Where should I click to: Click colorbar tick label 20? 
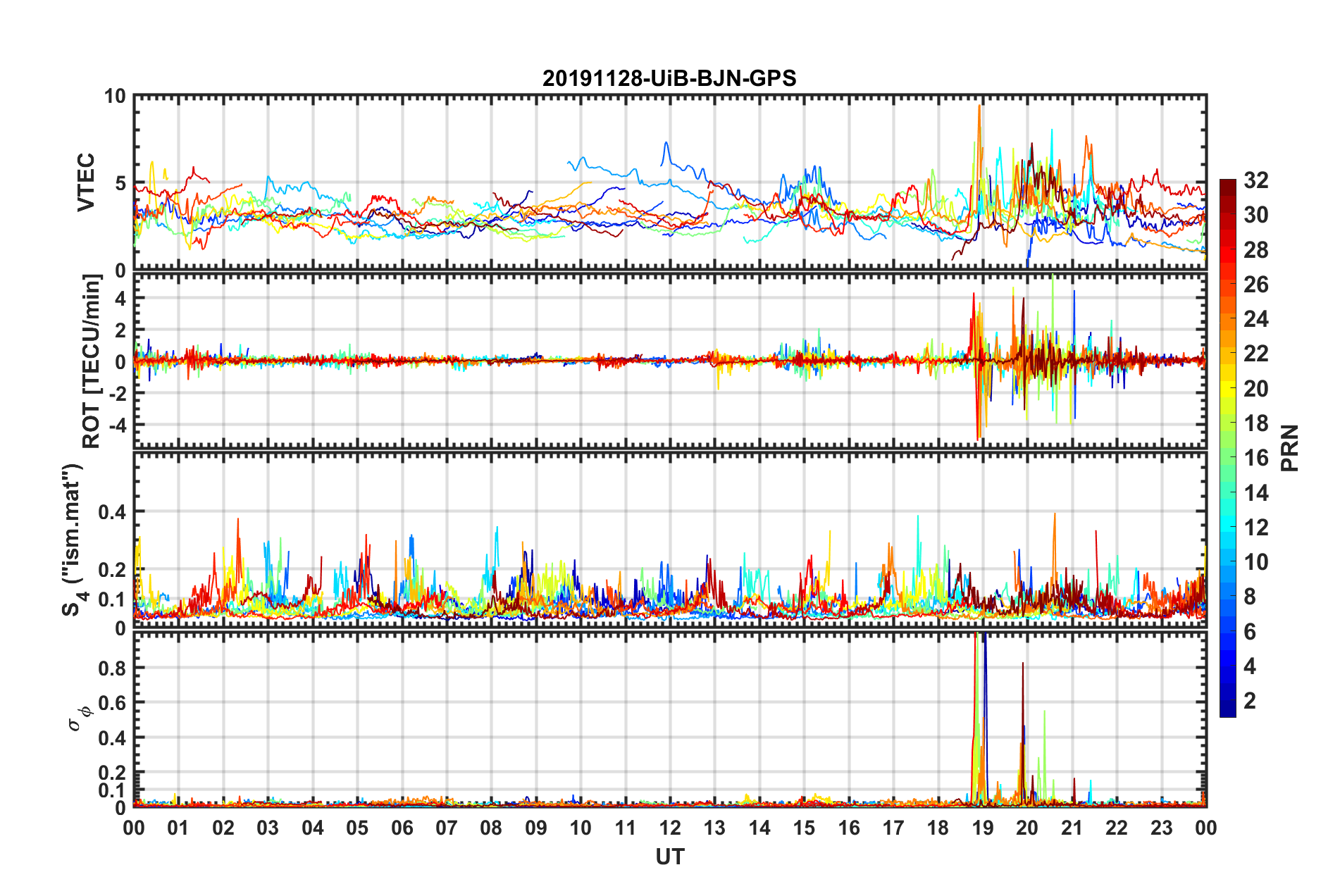click(1255, 389)
